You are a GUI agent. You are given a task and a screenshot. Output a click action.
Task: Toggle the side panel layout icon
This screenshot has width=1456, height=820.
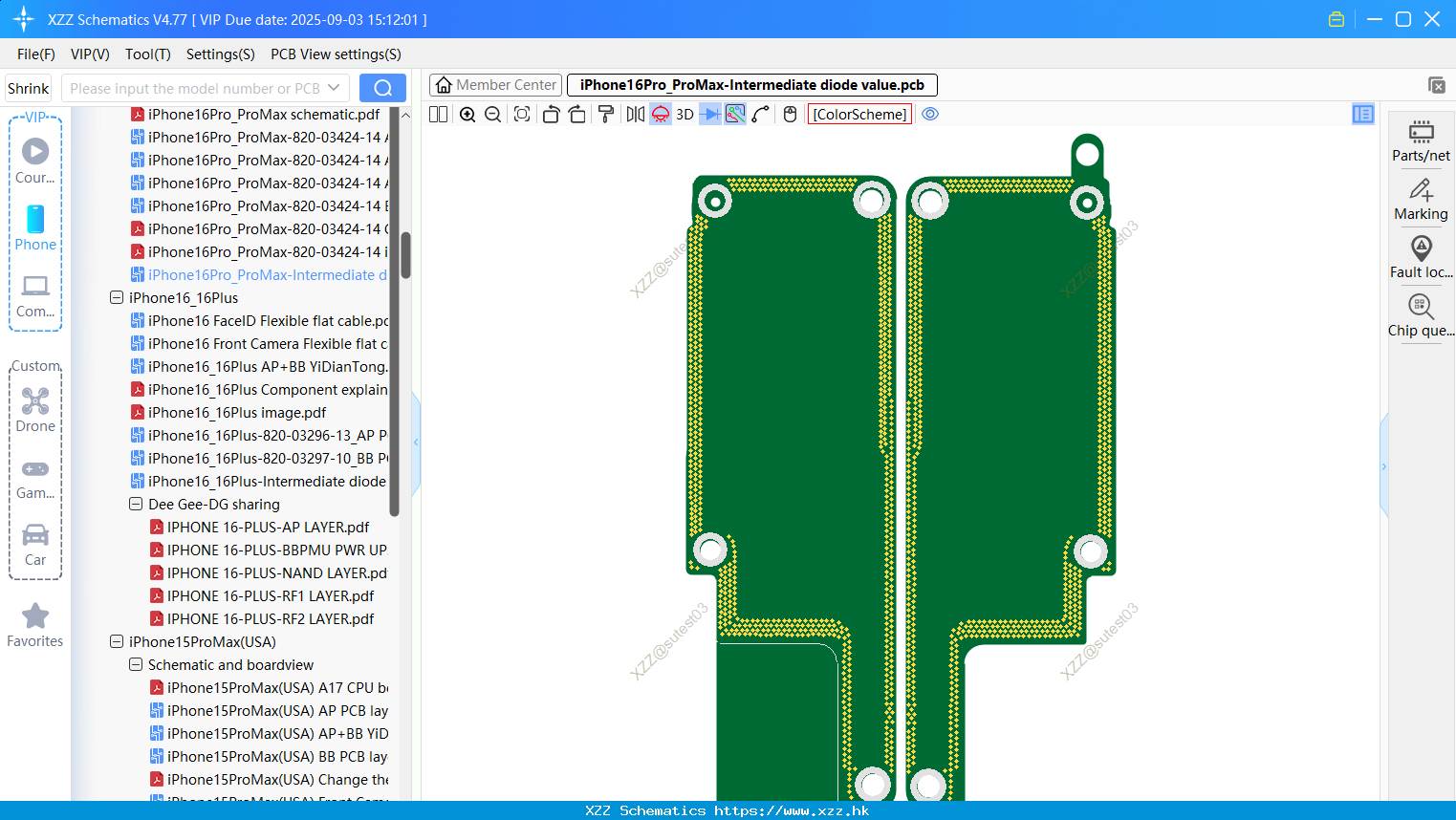tap(1363, 114)
